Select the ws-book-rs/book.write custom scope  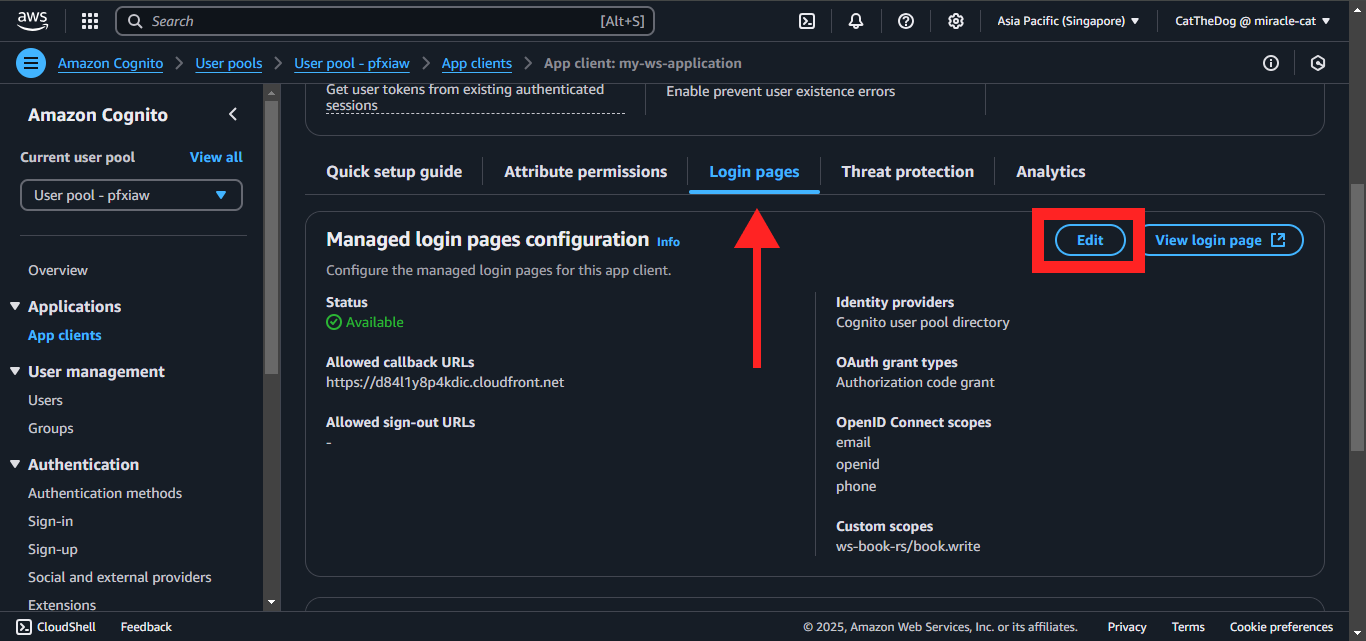pyautogui.click(x=908, y=546)
